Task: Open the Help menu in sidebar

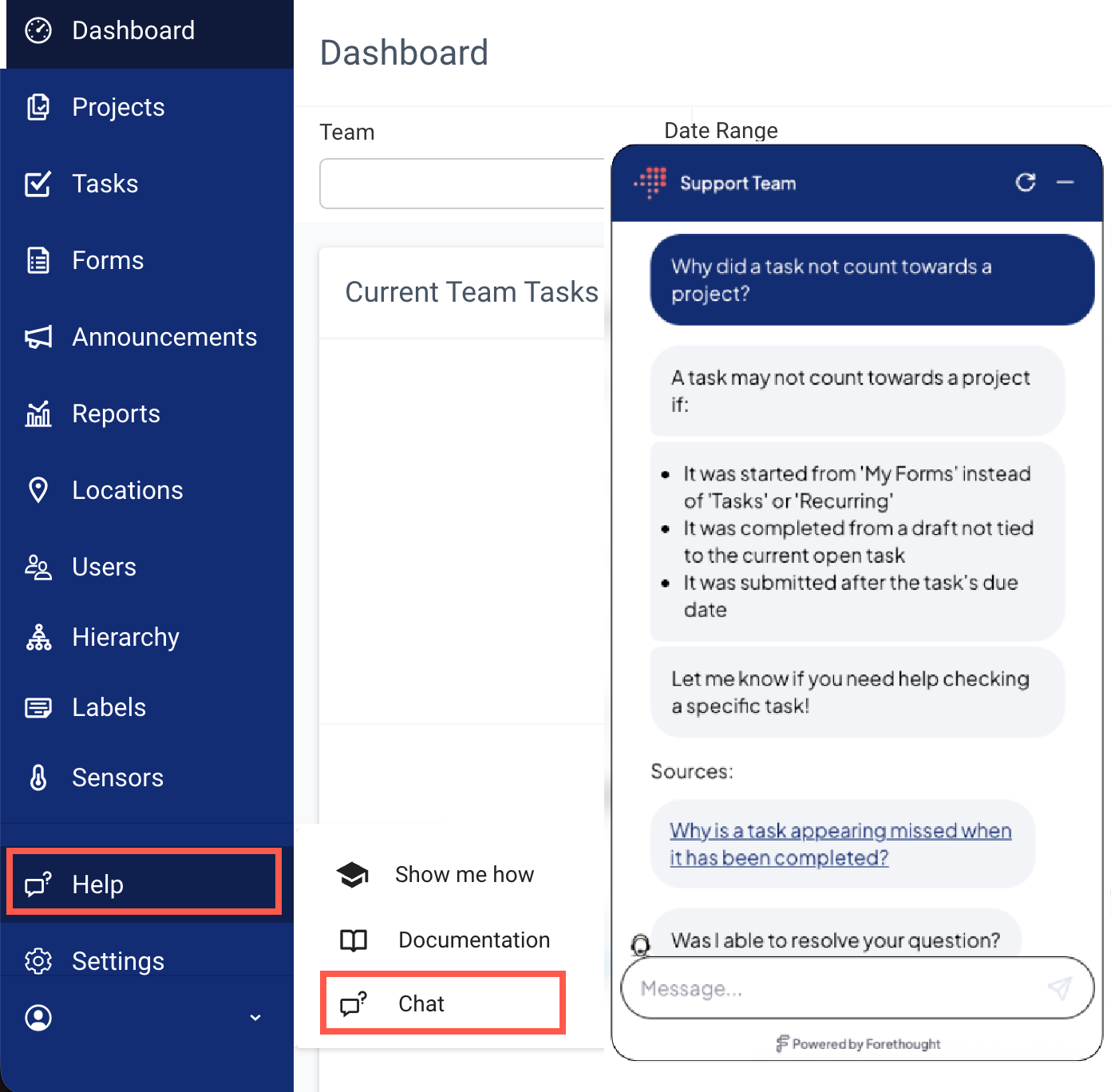Action: pos(144,882)
